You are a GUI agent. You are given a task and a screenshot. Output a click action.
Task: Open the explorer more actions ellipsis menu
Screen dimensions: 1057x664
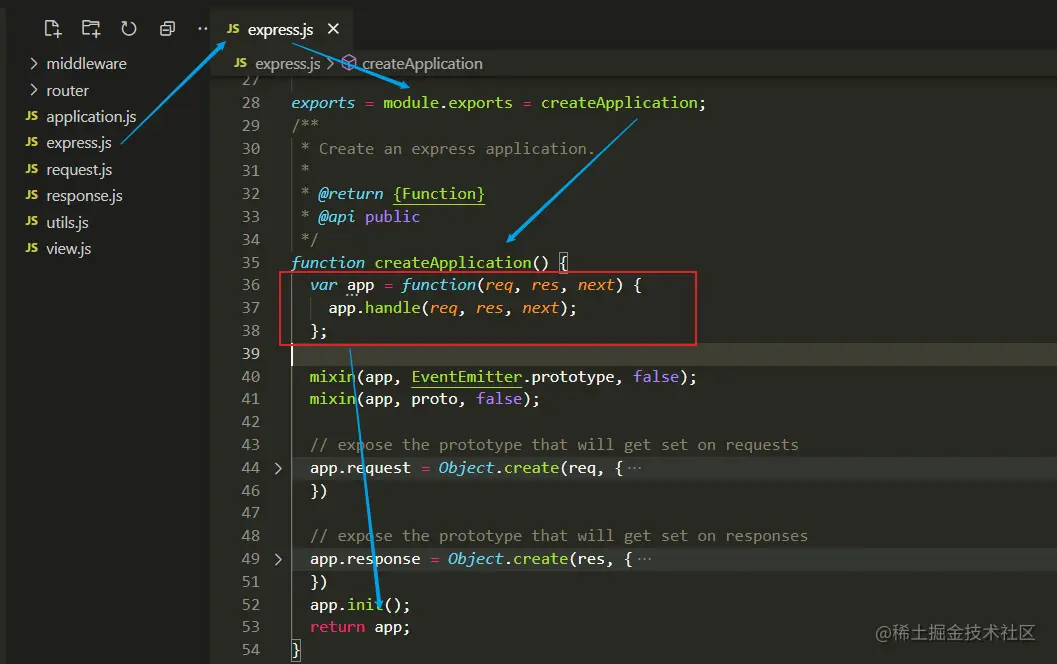pyautogui.click(x=202, y=28)
